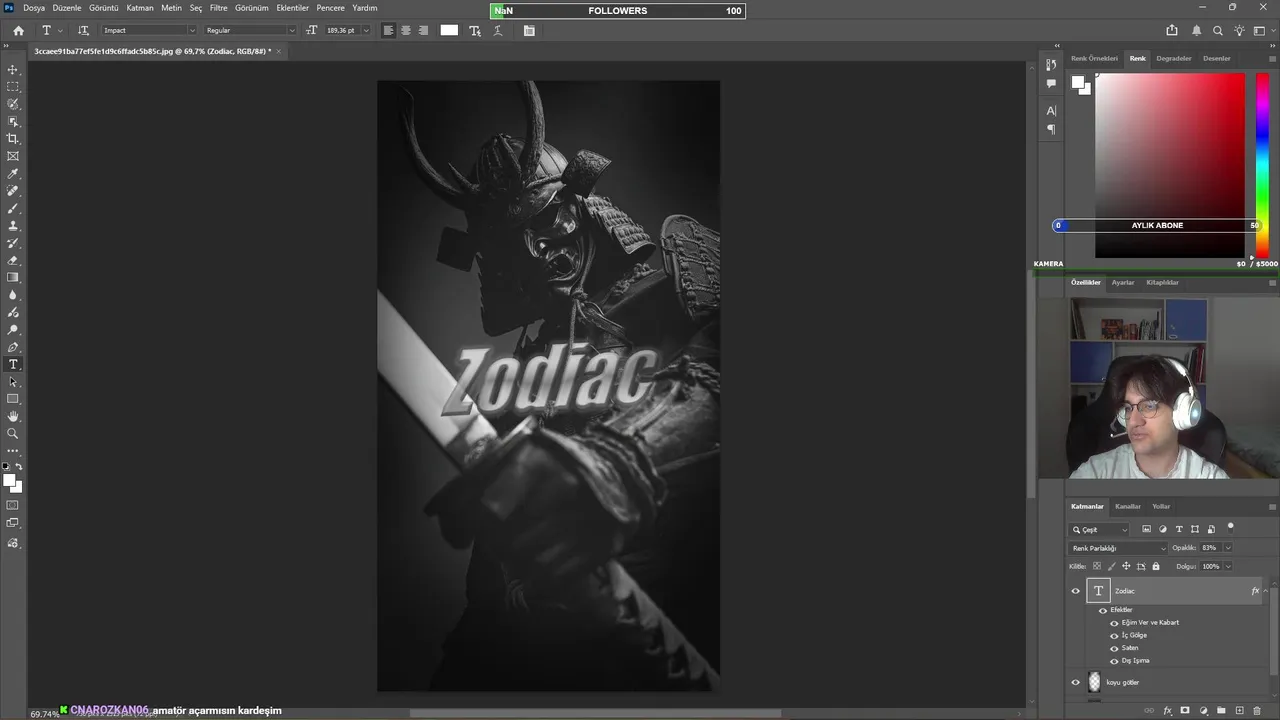The width and height of the screenshot is (1280, 720).
Task: Switch to the Degradeler tab
Action: tap(1173, 58)
